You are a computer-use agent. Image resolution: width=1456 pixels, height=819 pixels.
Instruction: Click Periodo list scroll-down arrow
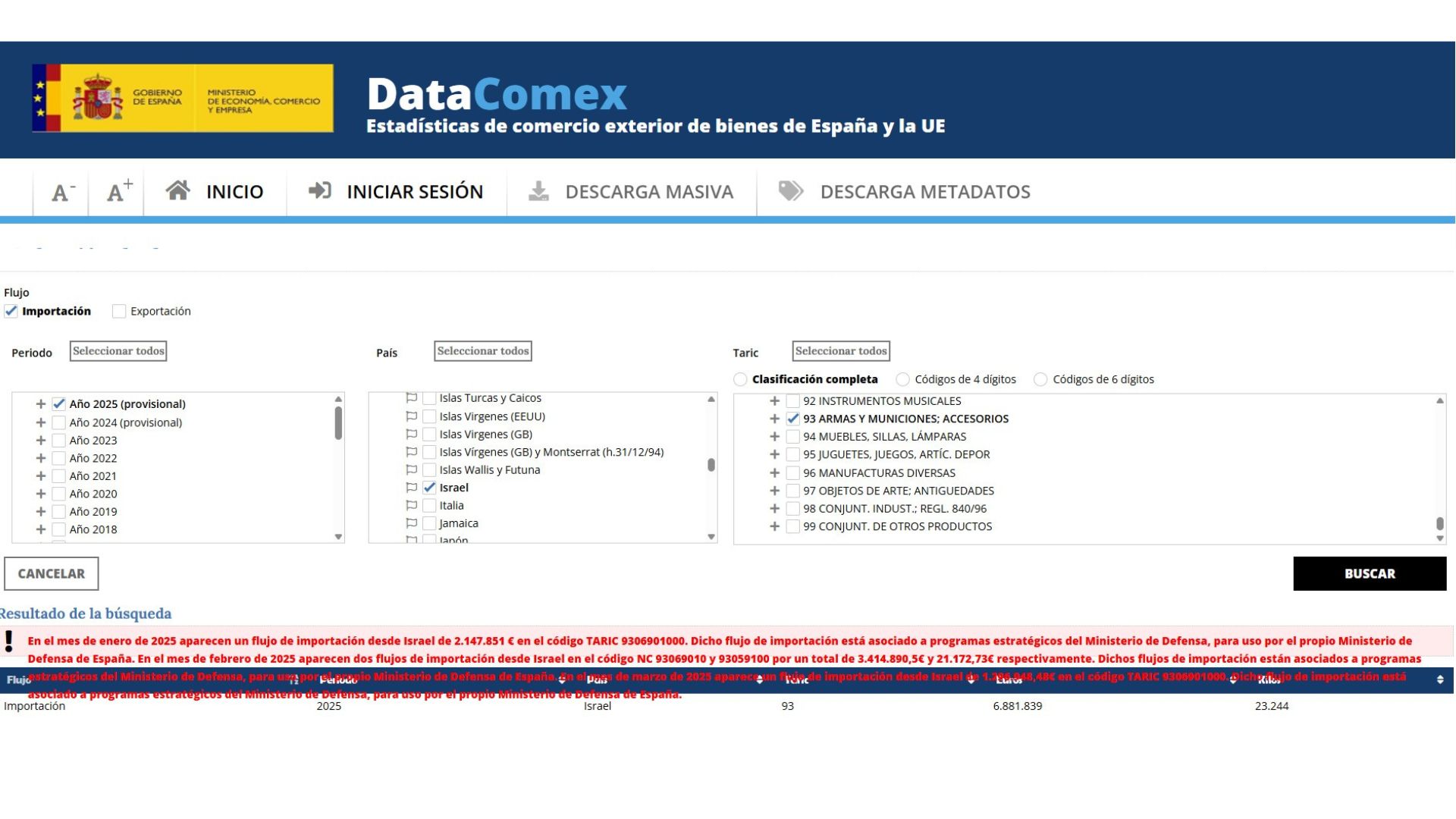[338, 537]
